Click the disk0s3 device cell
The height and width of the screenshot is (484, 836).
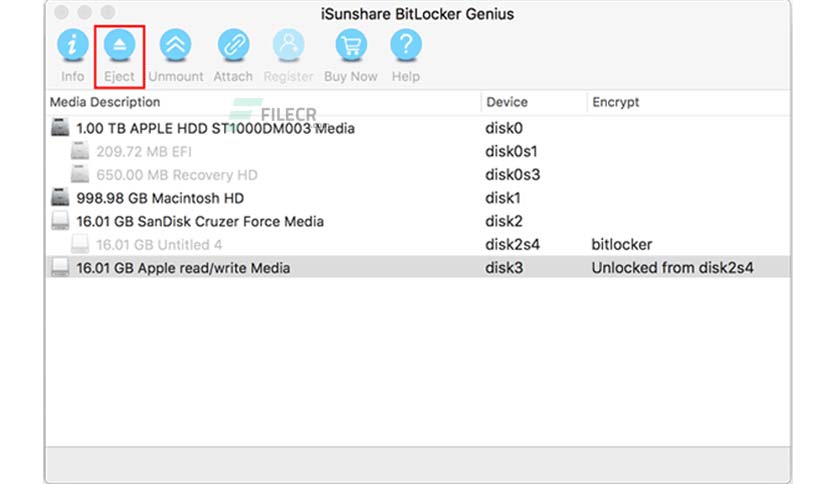coord(512,175)
